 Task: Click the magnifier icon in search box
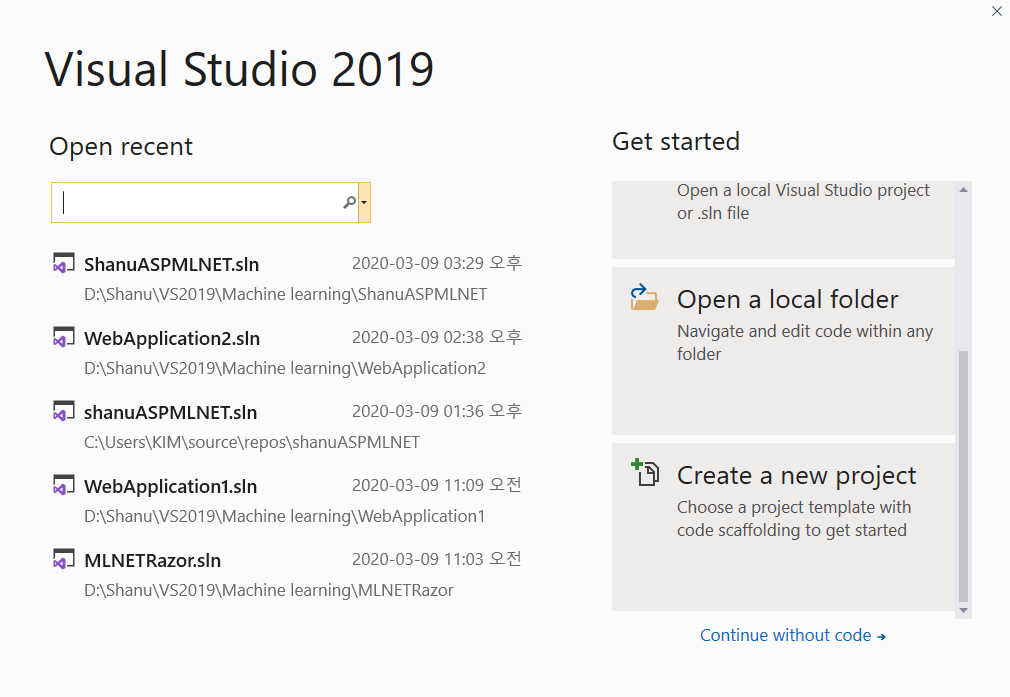(349, 202)
